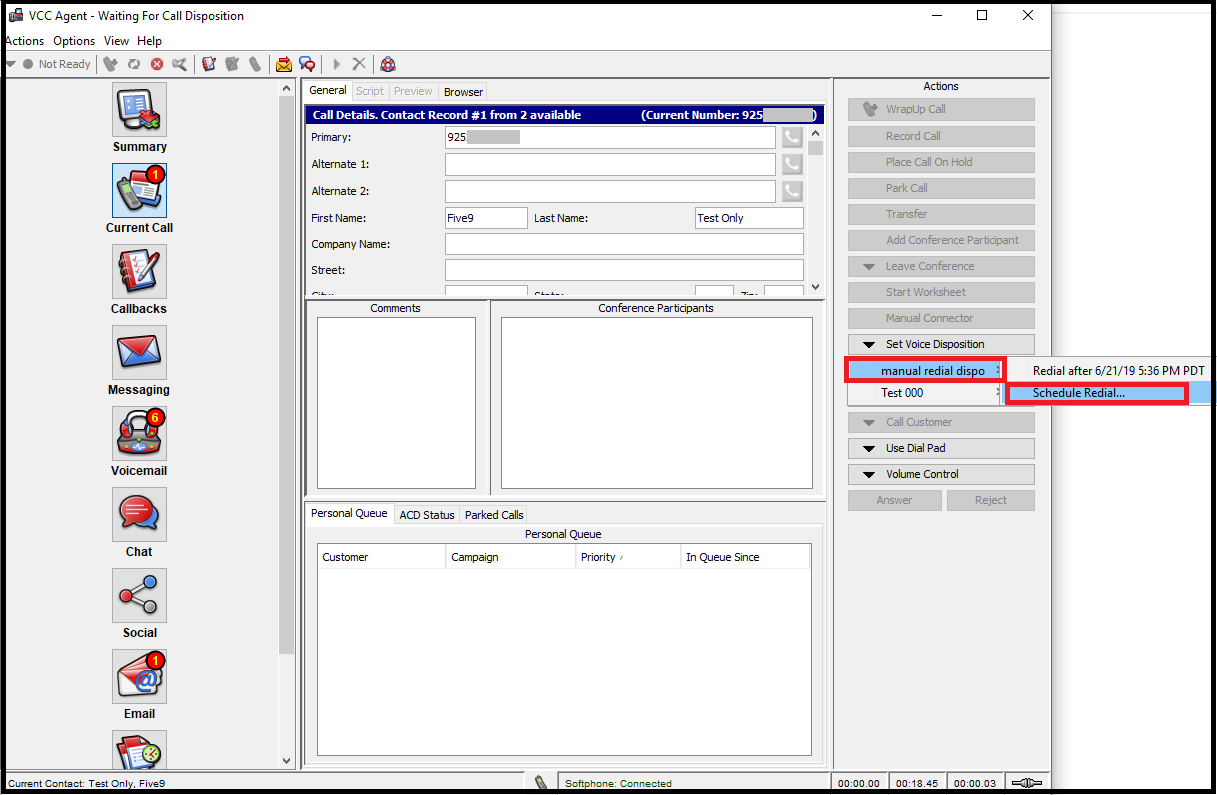
Task: Switch to the Browser tab
Action: click(463, 92)
